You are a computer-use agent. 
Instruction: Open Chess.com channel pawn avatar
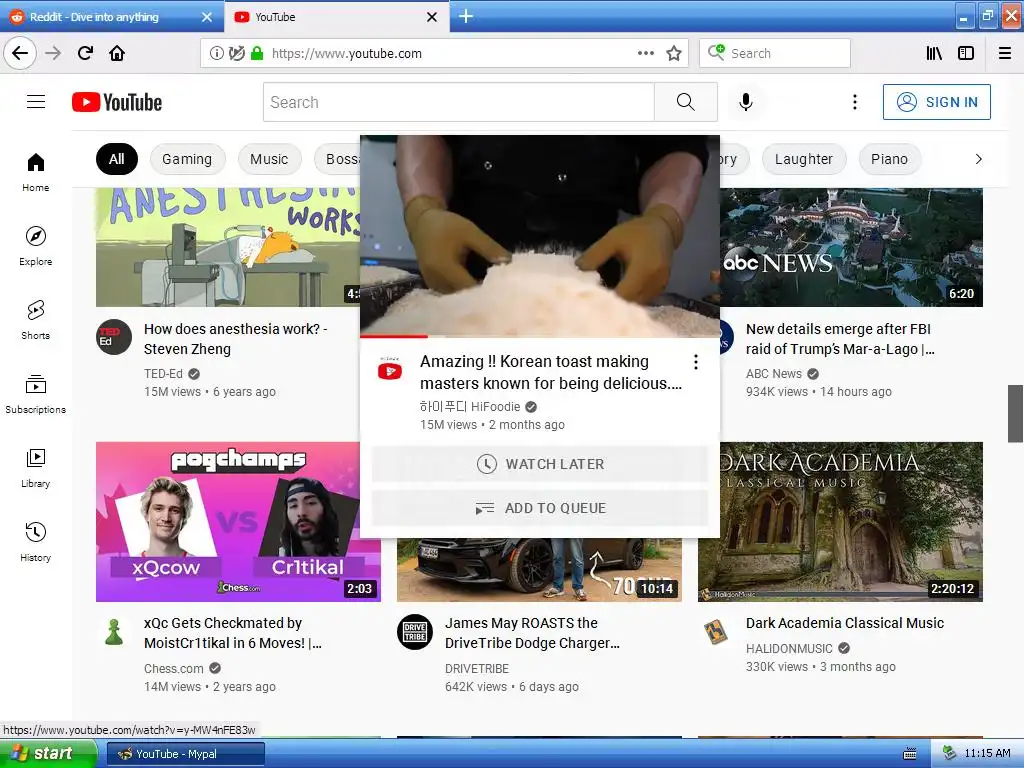[x=114, y=632]
